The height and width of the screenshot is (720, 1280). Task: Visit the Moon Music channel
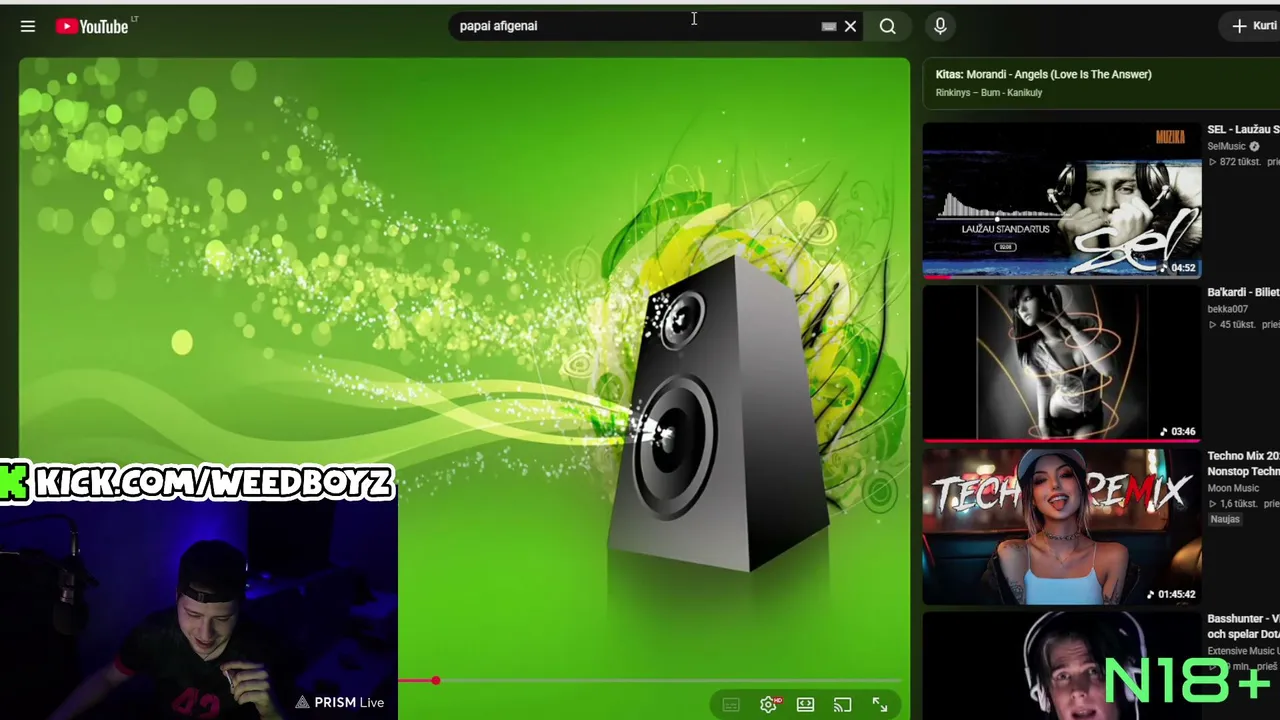[1233, 488]
